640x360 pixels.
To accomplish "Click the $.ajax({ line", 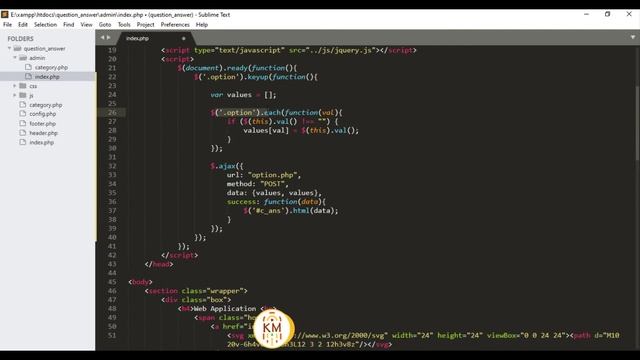I will pyautogui.click(x=227, y=166).
